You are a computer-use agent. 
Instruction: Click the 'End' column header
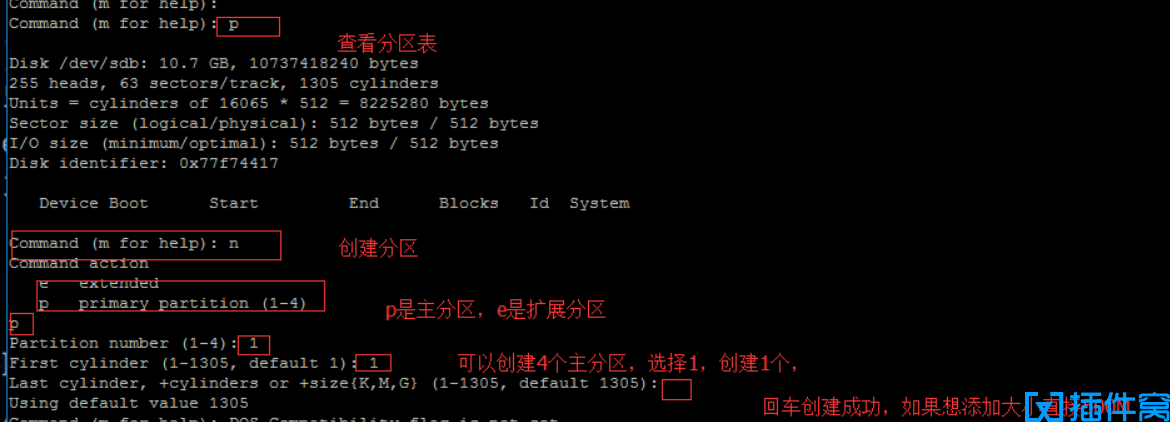pos(363,203)
